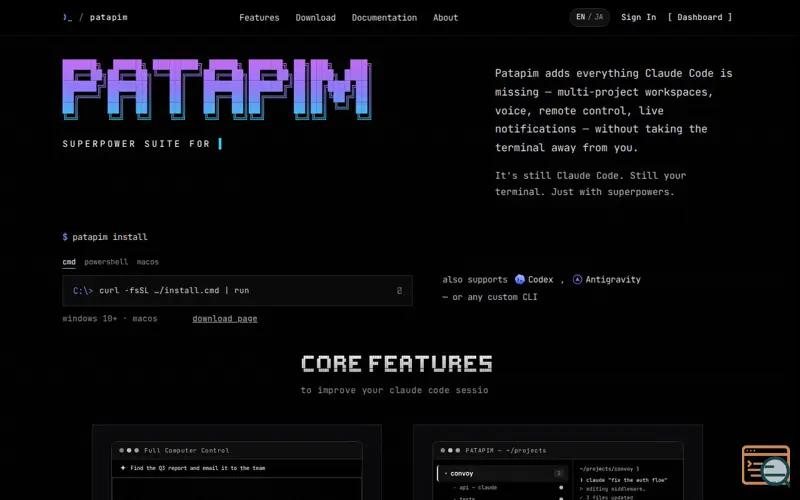
Task: Click the SUPERPOWER SUITE FOR tagline
Action: point(136,144)
